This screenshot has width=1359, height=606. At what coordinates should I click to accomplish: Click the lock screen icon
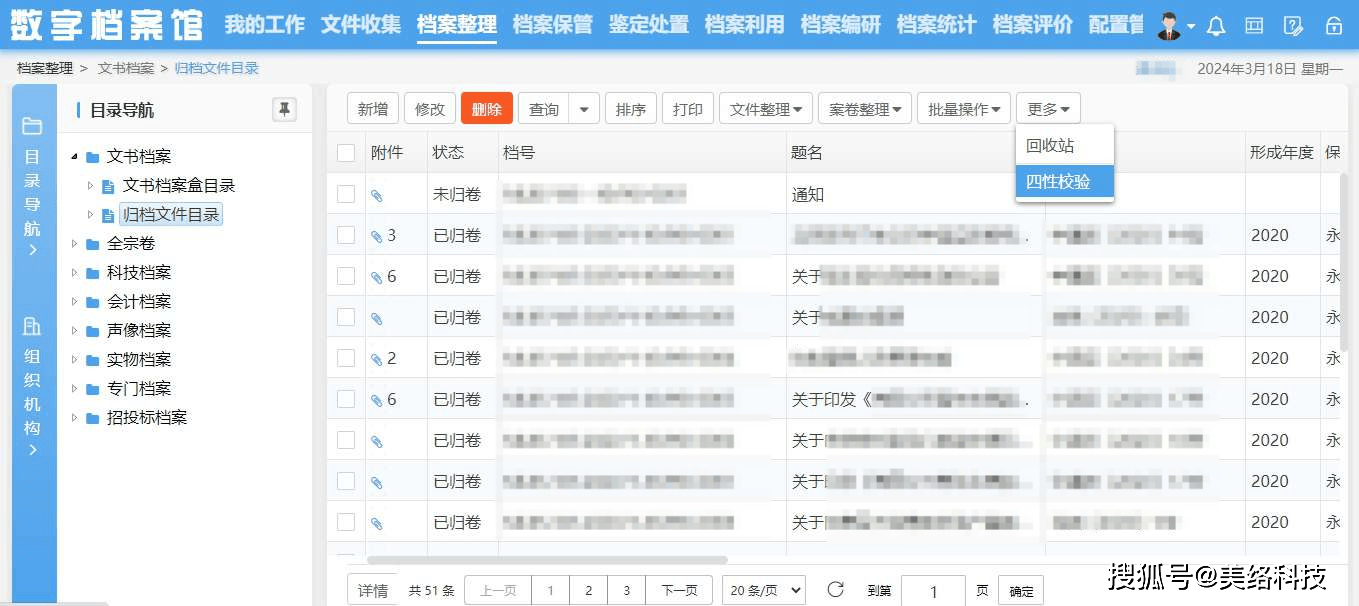click(1334, 25)
